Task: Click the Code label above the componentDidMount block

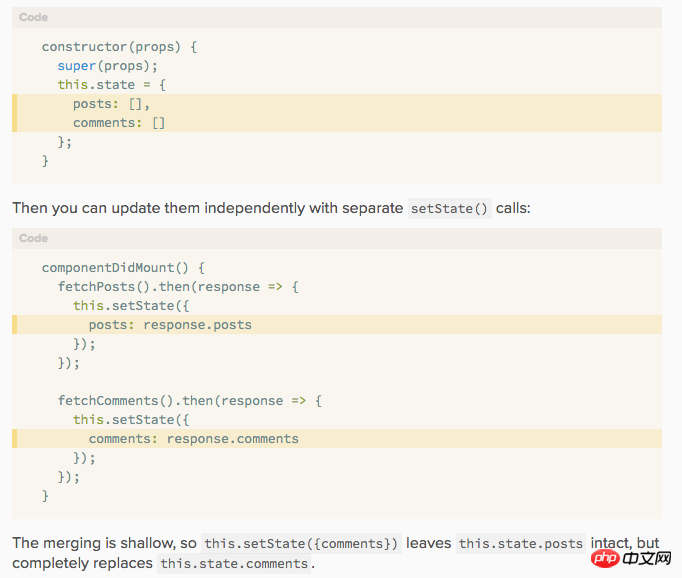Action: (x=33, y=238)
